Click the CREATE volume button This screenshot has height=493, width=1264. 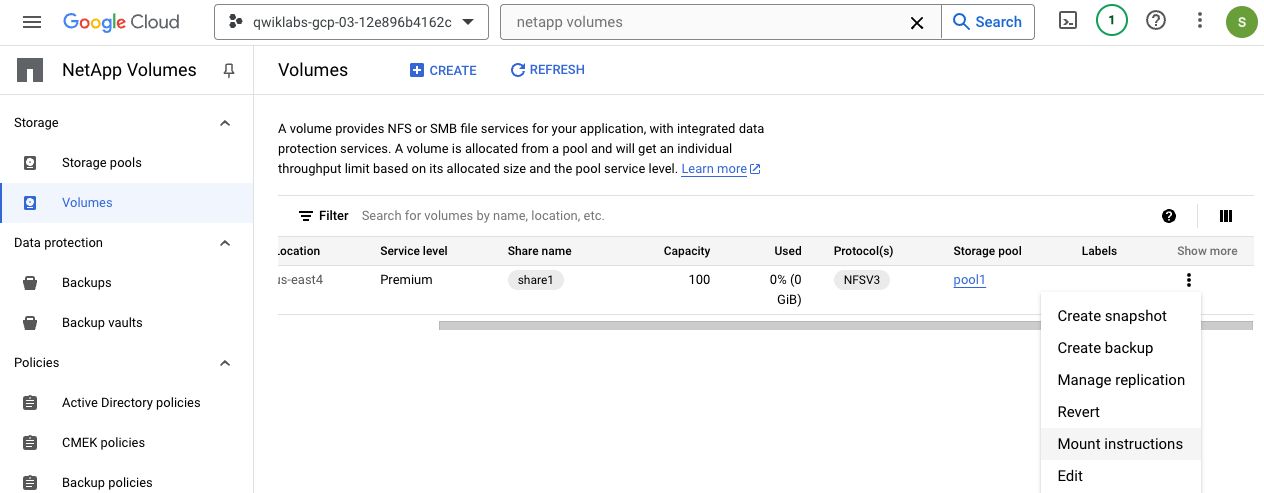443,70
